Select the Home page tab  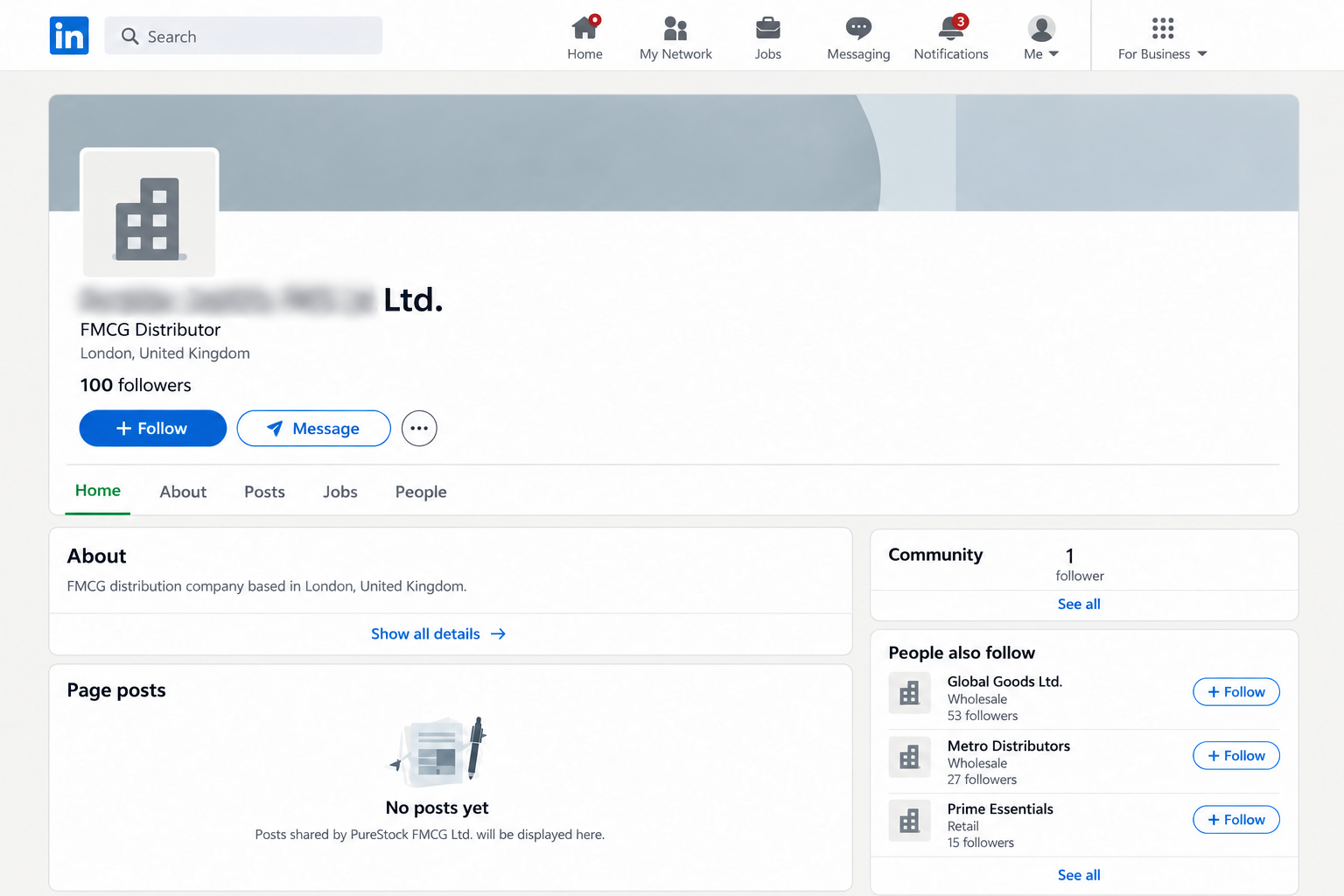pyautogui.click(x=98, y=491)
